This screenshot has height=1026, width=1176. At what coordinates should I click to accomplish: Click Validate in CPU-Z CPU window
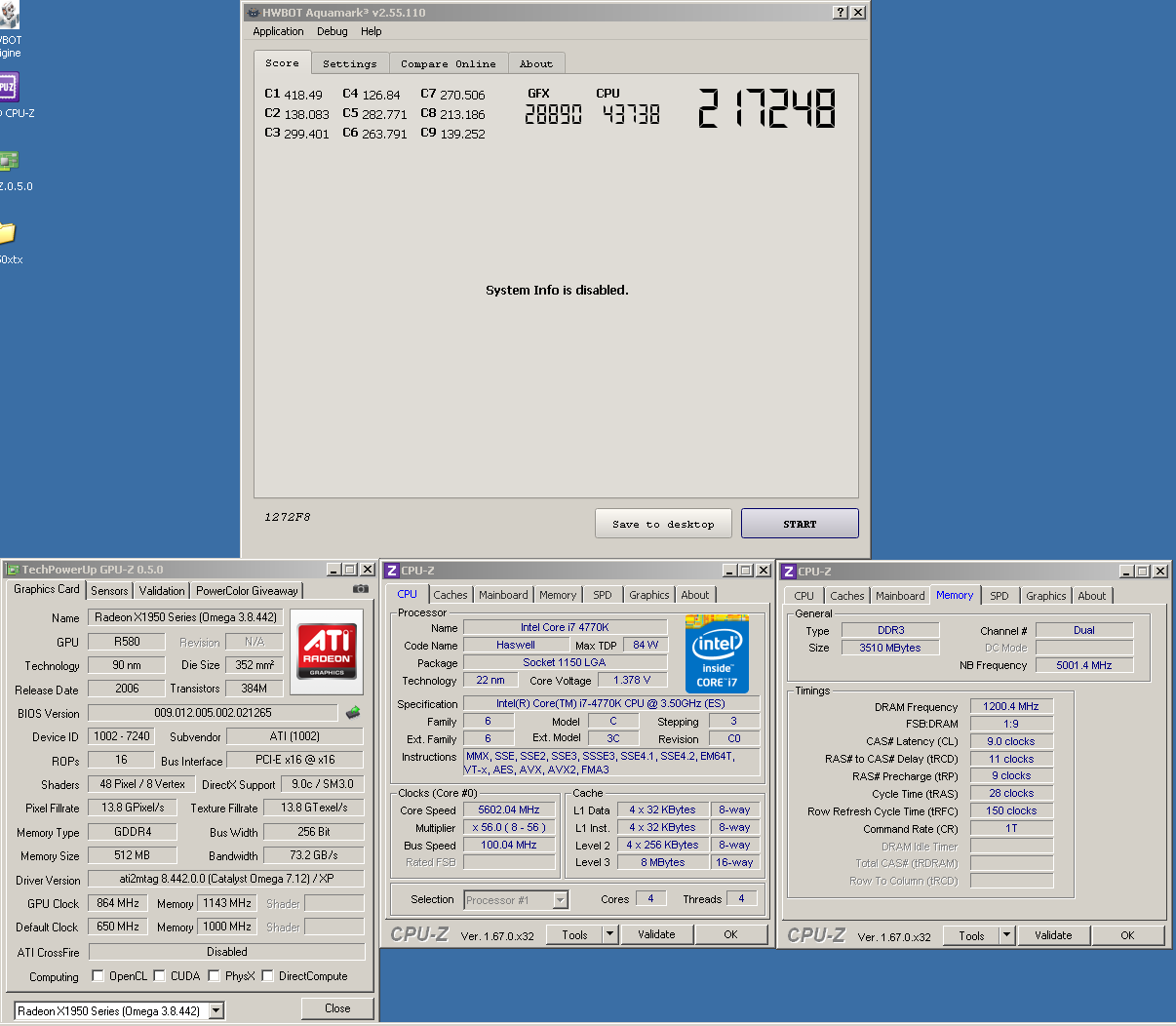click(656, 934)
